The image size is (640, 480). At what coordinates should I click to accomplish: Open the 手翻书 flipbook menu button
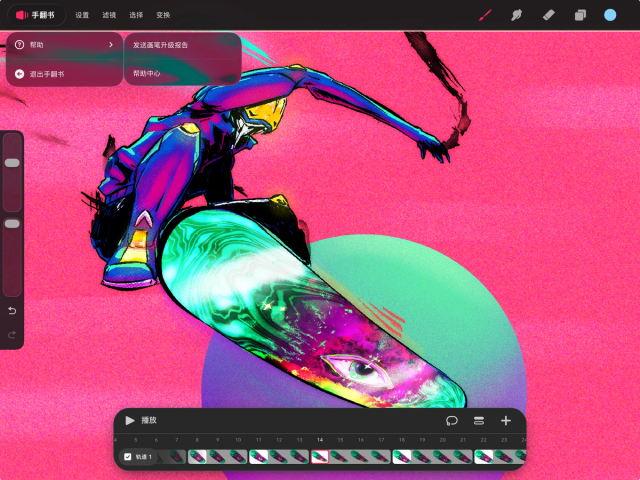[x=36, y=15]
